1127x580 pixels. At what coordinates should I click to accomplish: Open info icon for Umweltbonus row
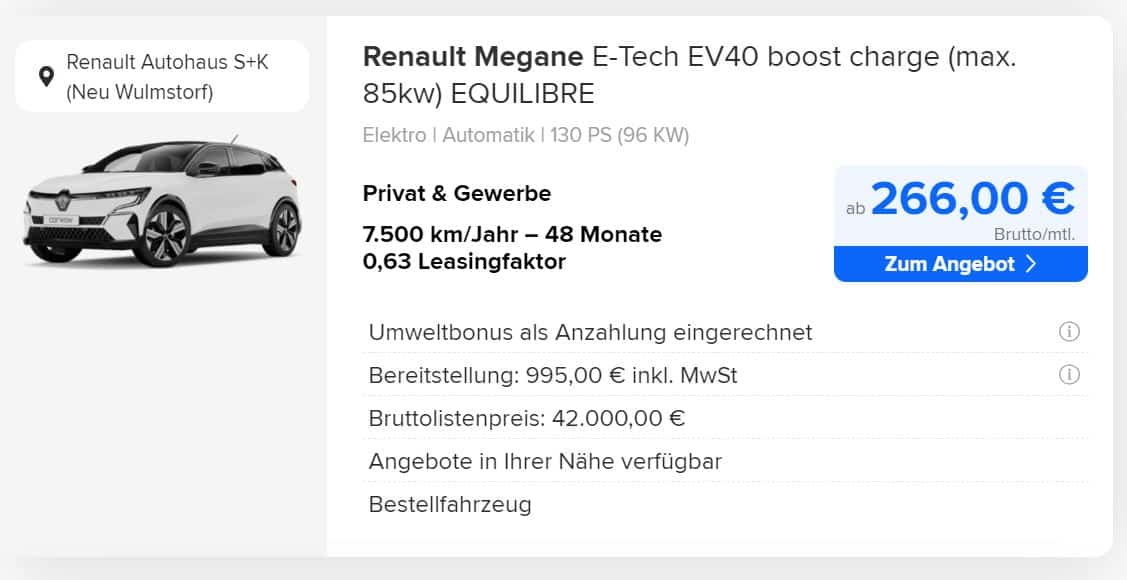point(1069,332)
